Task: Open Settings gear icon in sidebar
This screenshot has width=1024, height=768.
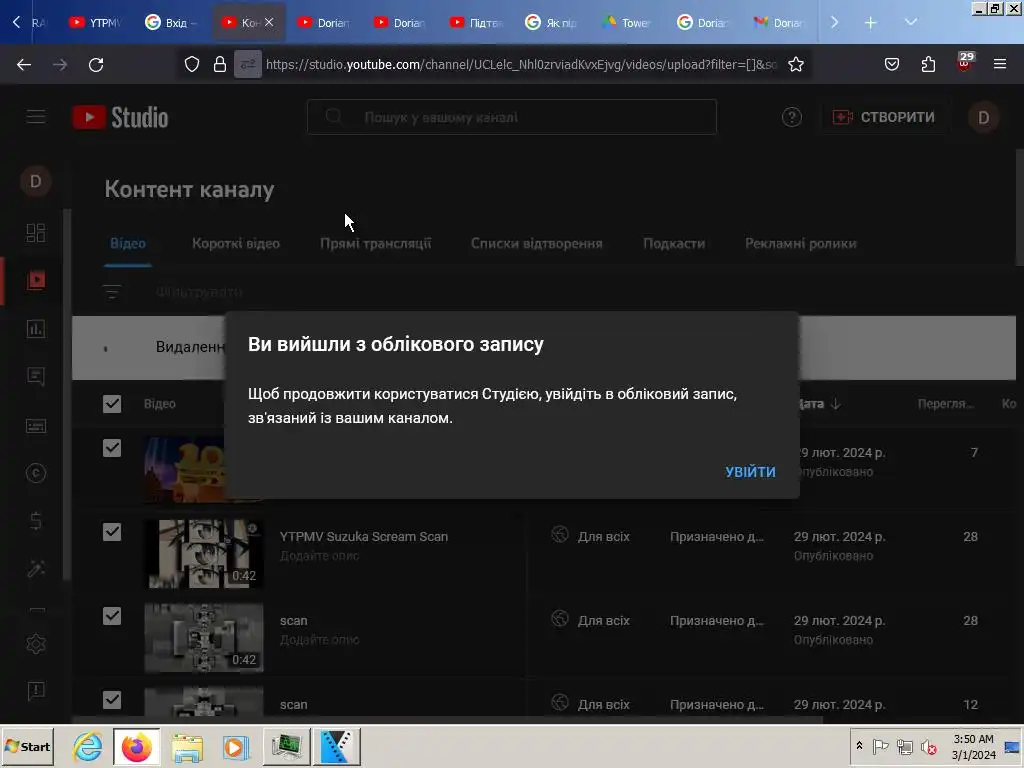Action: tap(36, 644)
